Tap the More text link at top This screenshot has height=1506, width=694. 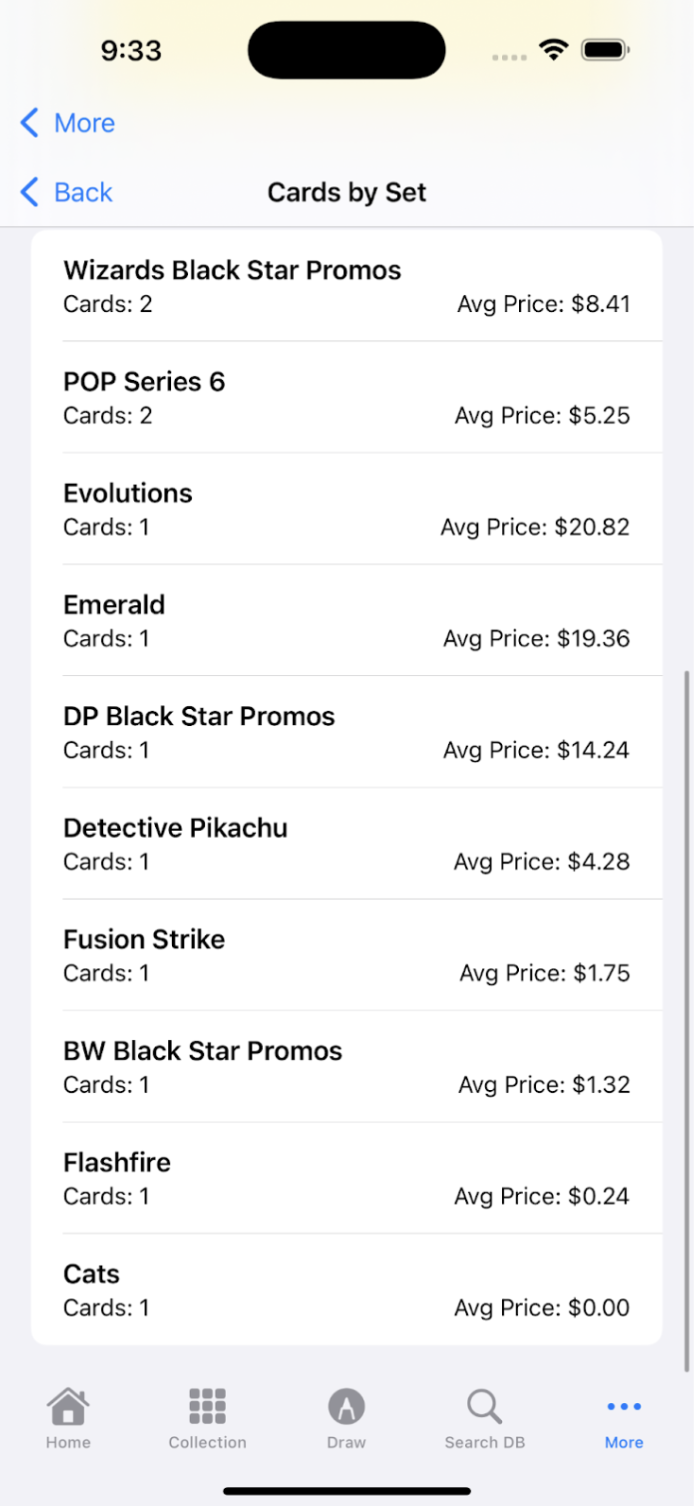click(x=84, y=123)
